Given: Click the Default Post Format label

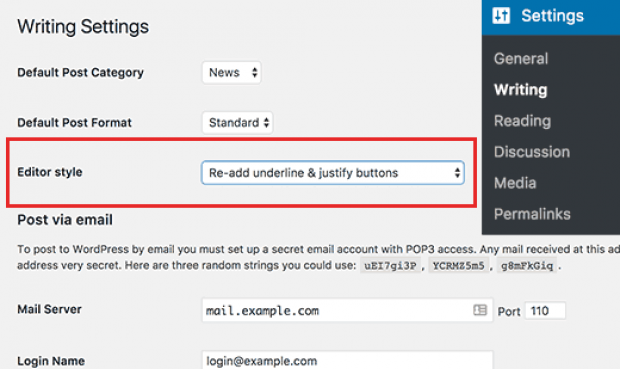Looking at the screenshot, I should (74, 123).
